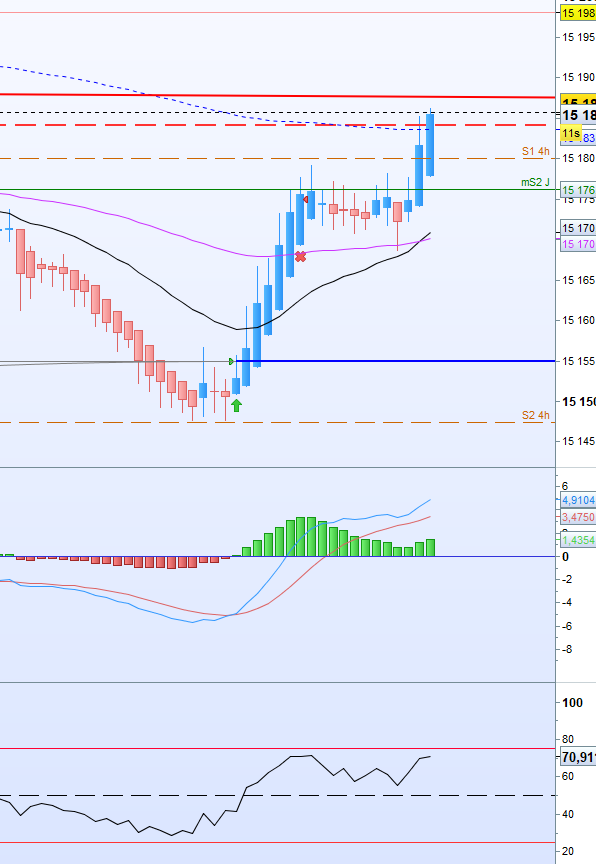The height and width of the screenshot is (864, 596).
Task: Click the MACD zero axis label
Action: click(565, 557)
